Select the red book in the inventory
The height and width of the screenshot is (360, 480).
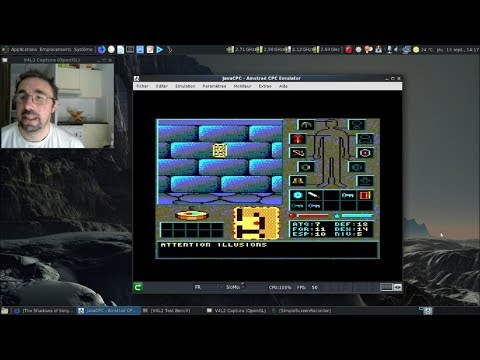[x=365, y=195]
